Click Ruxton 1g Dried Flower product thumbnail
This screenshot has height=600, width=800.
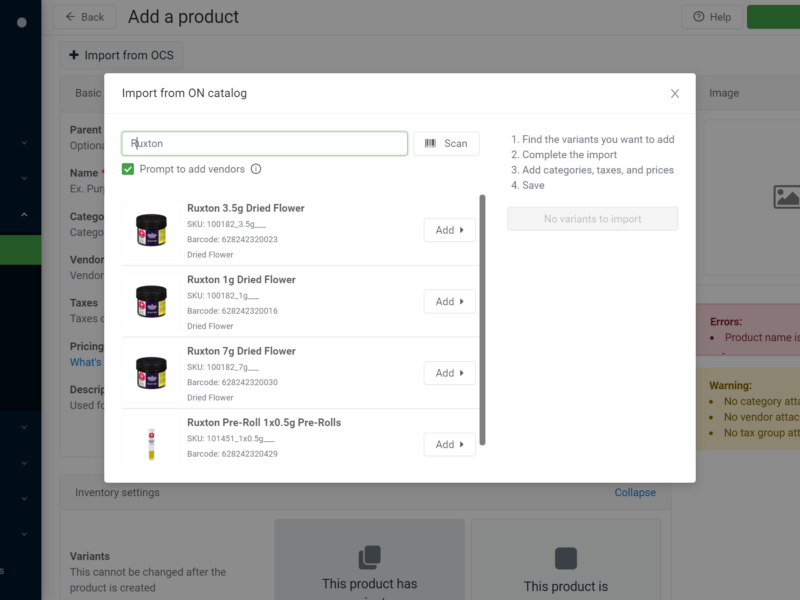(151, 302)
